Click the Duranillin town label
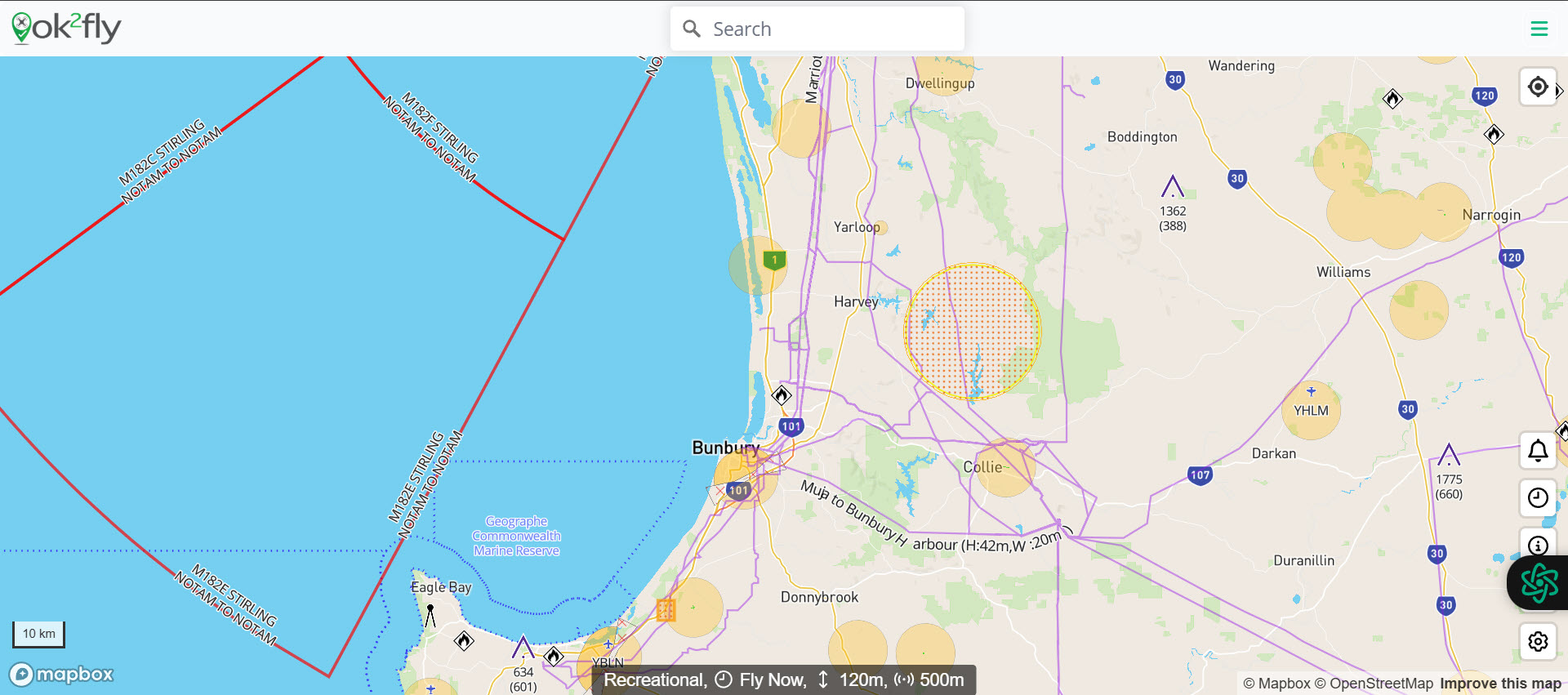This screenshot has height=695, width=1568. (x=1303, y=560)
